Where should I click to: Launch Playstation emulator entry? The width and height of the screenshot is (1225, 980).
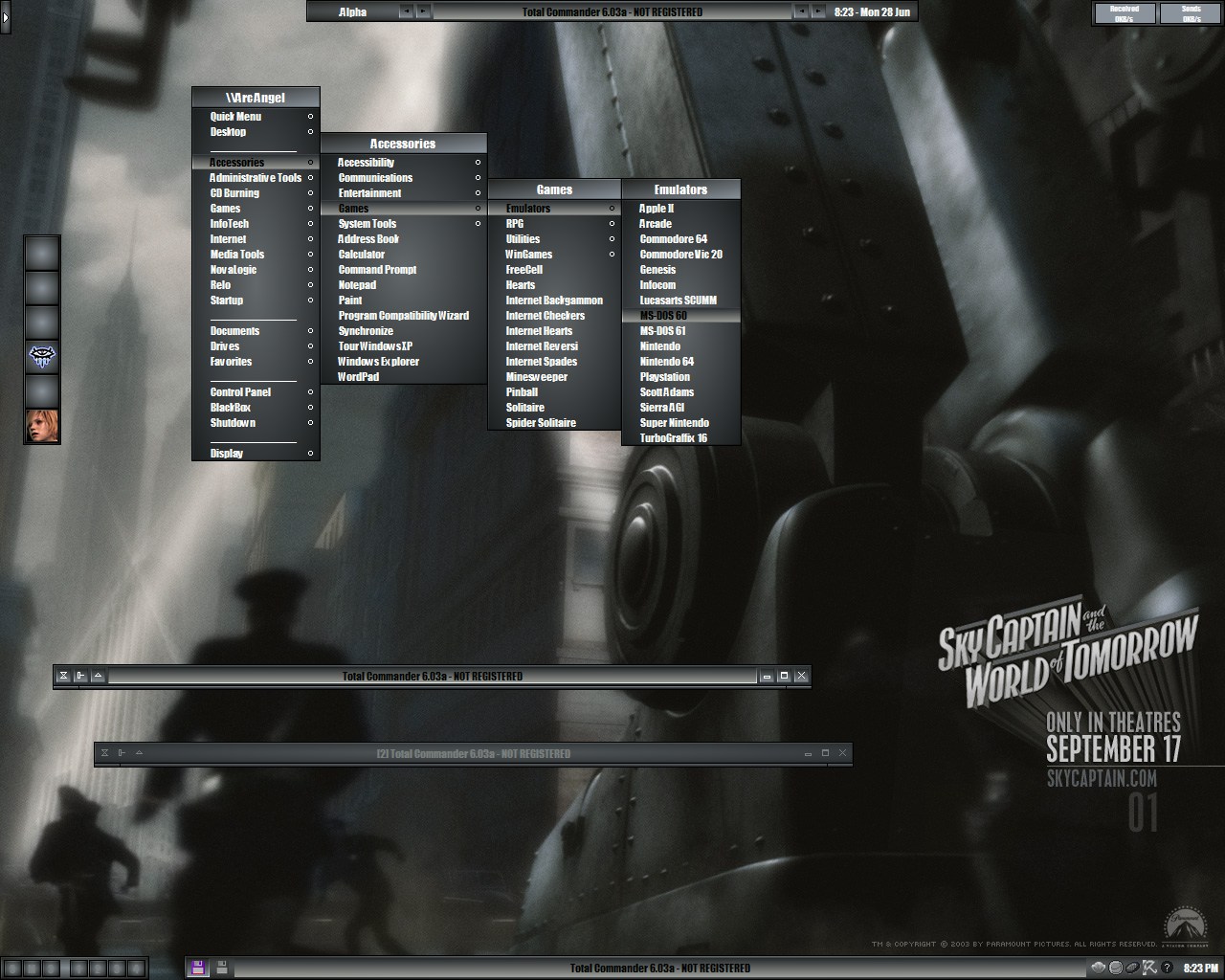point(680,377)
